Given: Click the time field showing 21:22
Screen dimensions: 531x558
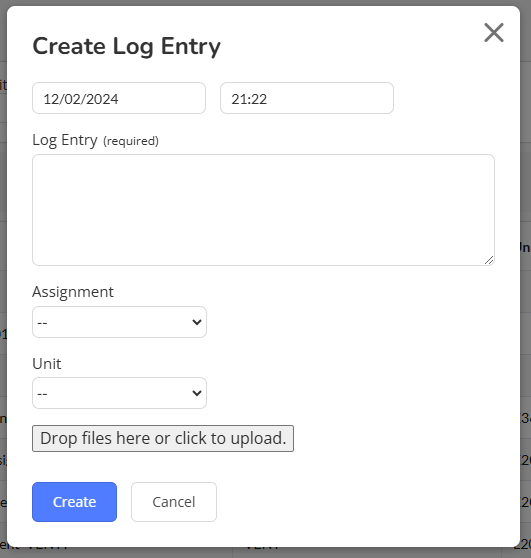Looking at the screenshot, I should click(307, 98).
